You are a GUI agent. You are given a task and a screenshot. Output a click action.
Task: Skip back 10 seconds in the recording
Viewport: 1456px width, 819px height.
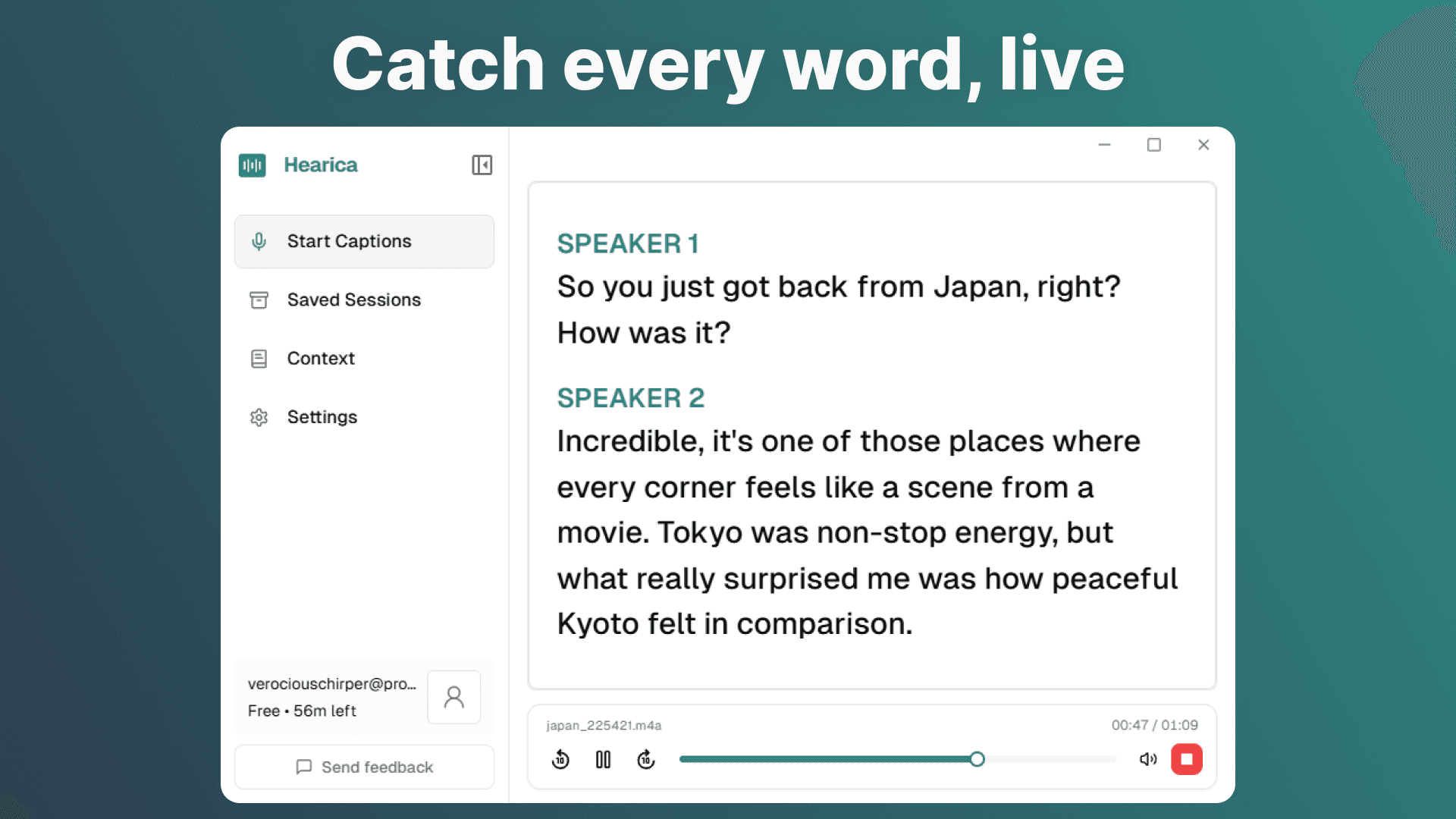click(560, 759)
